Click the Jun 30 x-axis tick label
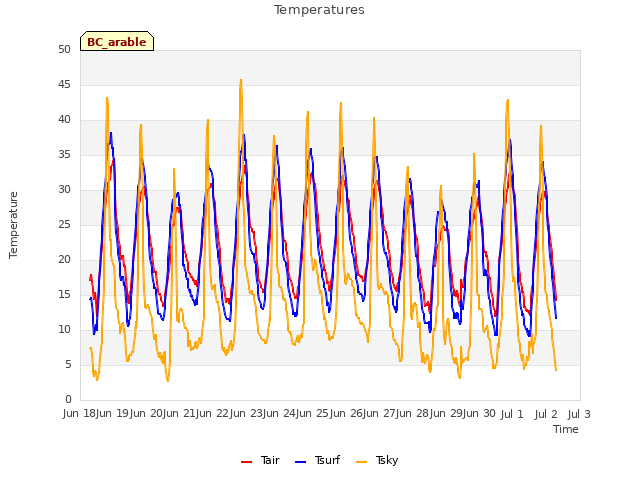The height and width of the screenshot is (480, 640). pyautogui.click(x=480, y=414)
